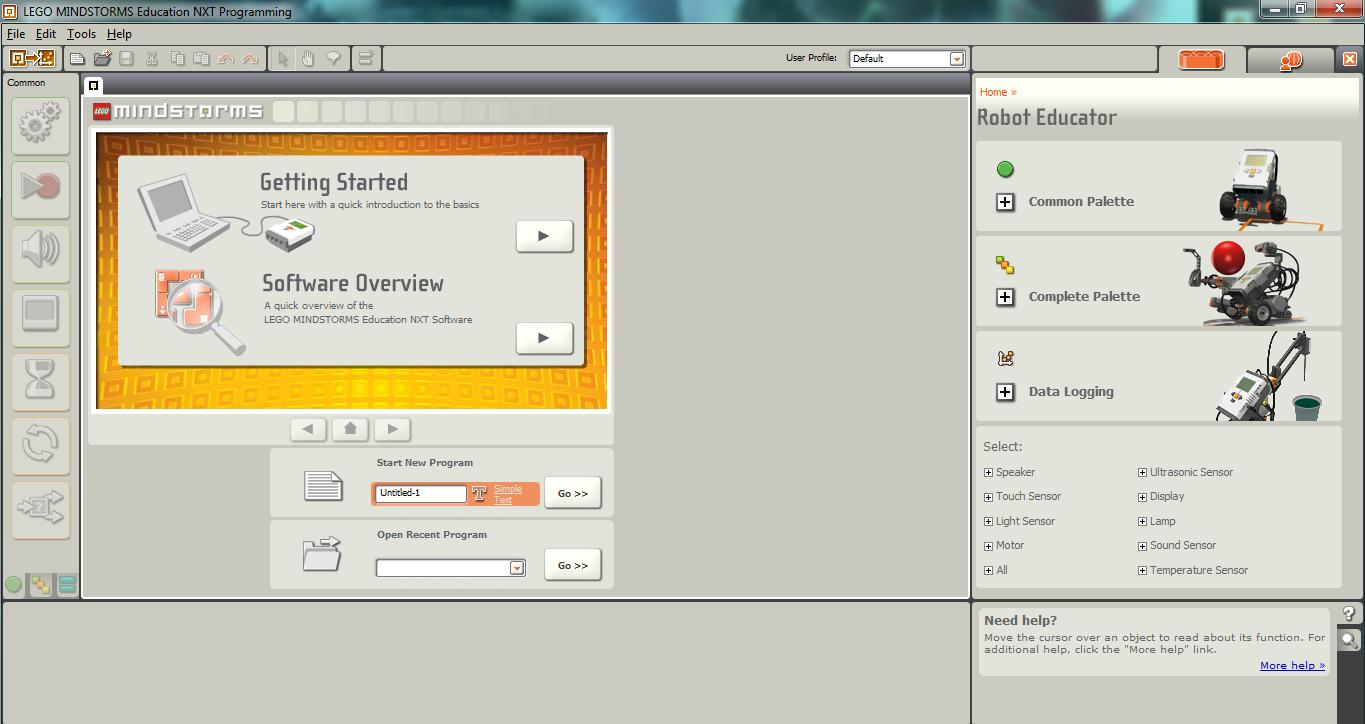Open the File menu
1365x724 pixels.
[16, 34]
